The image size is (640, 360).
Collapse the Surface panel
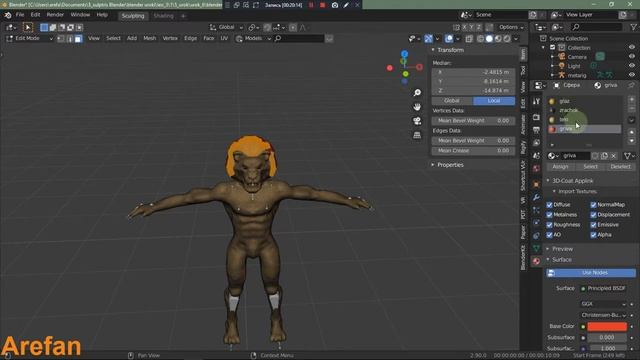(x=562, y=260)
